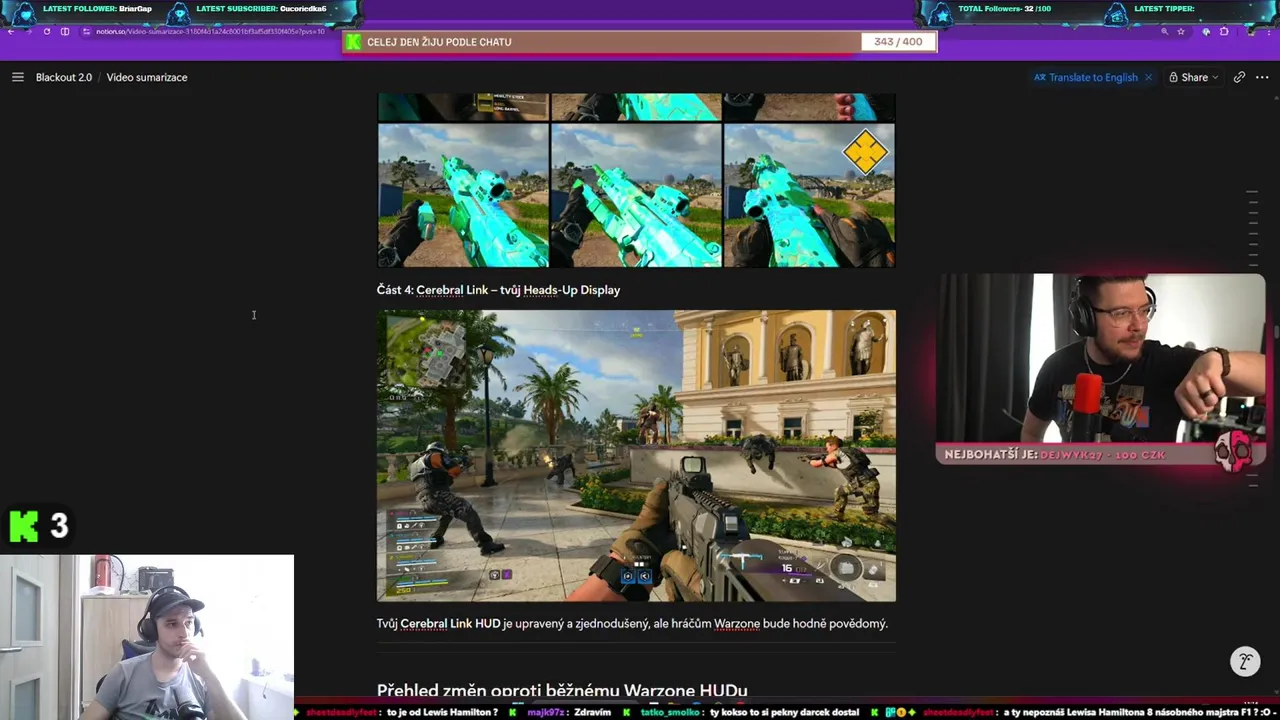Click the pink skull icon on the webcam frame
The width and height of the screenshot is (1280, 720).
1233,453
